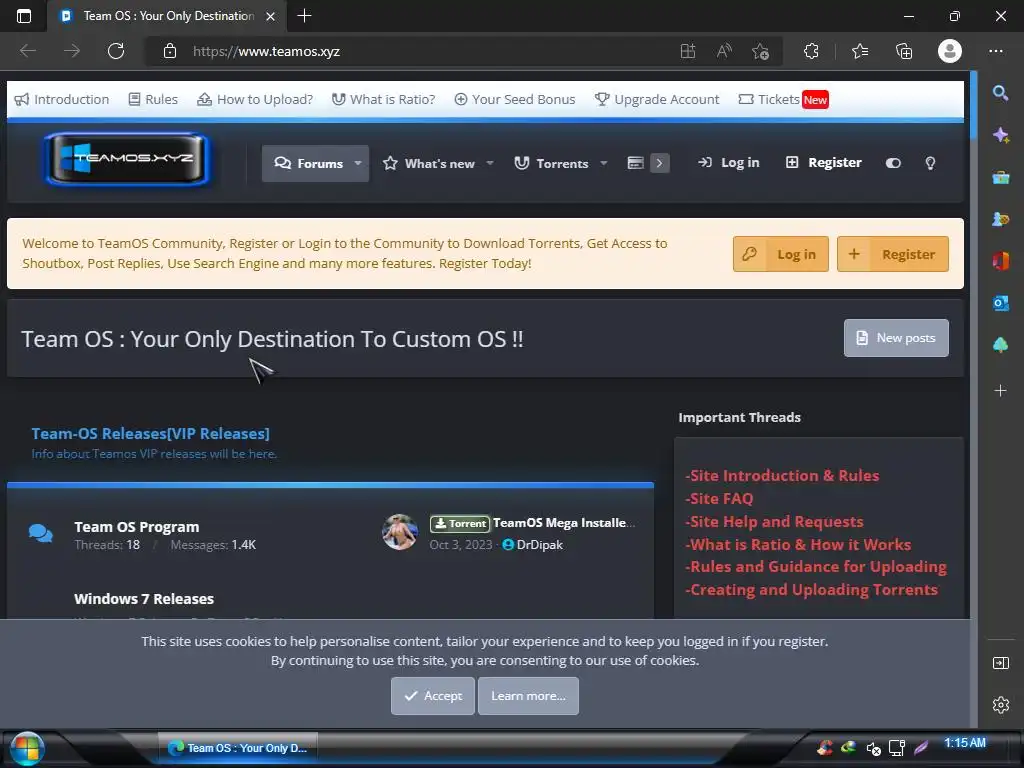Add page to favorites star icon
The height and width of the screenshot is (768, 1024).
coord(760,51)
